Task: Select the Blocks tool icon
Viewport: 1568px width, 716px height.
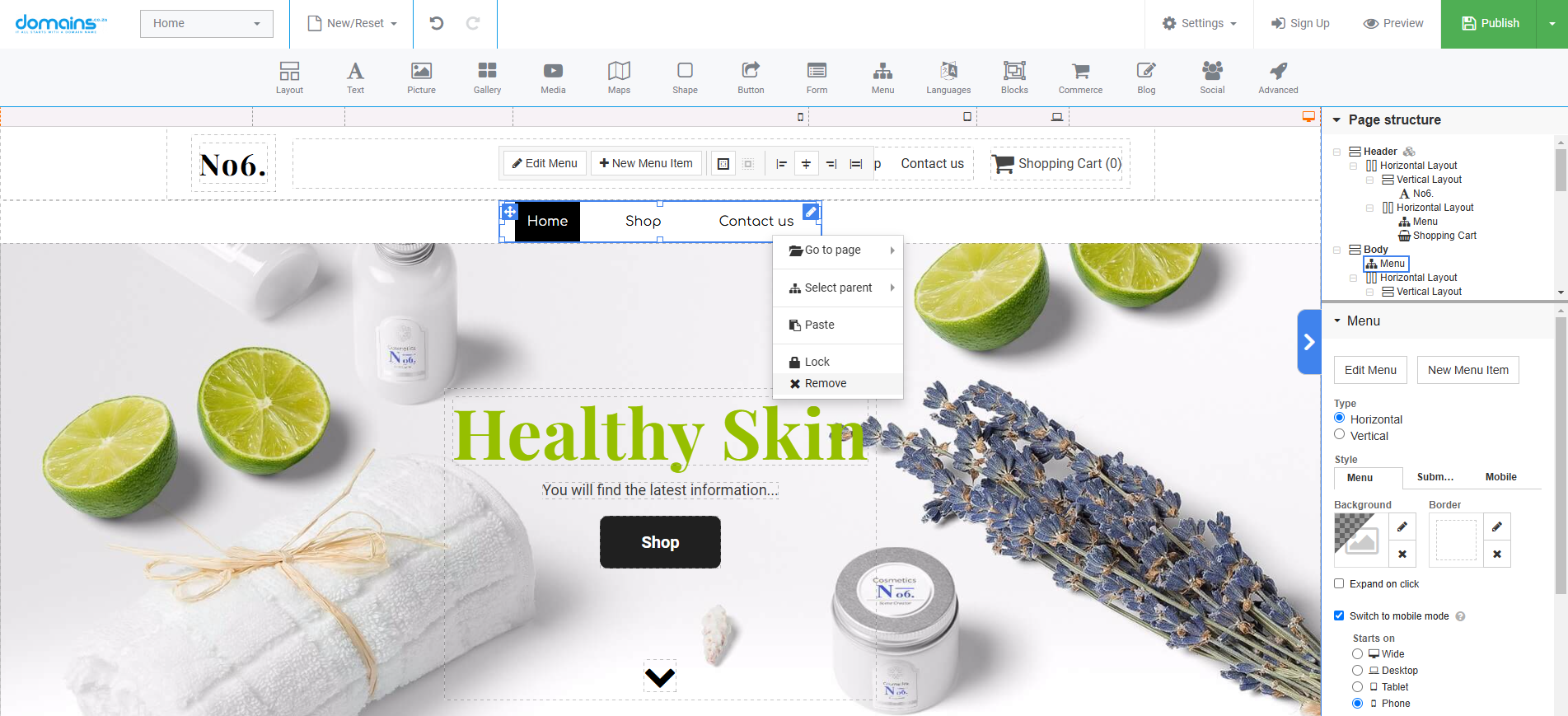Action: pyautogui.click(x=1014, y=77)
